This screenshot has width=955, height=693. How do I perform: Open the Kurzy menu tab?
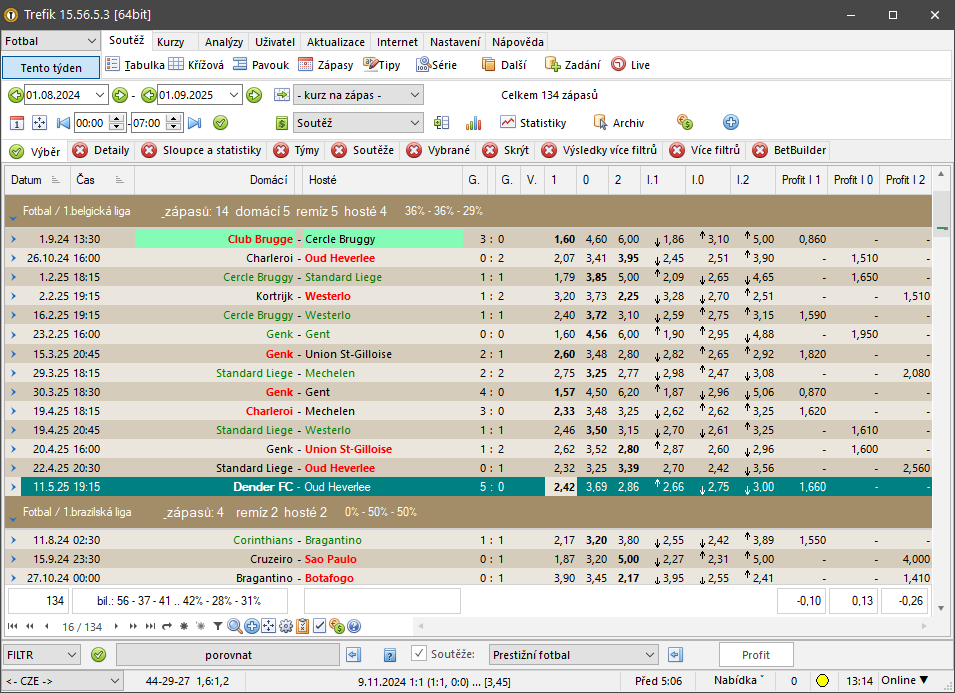[x=171, y=42]
